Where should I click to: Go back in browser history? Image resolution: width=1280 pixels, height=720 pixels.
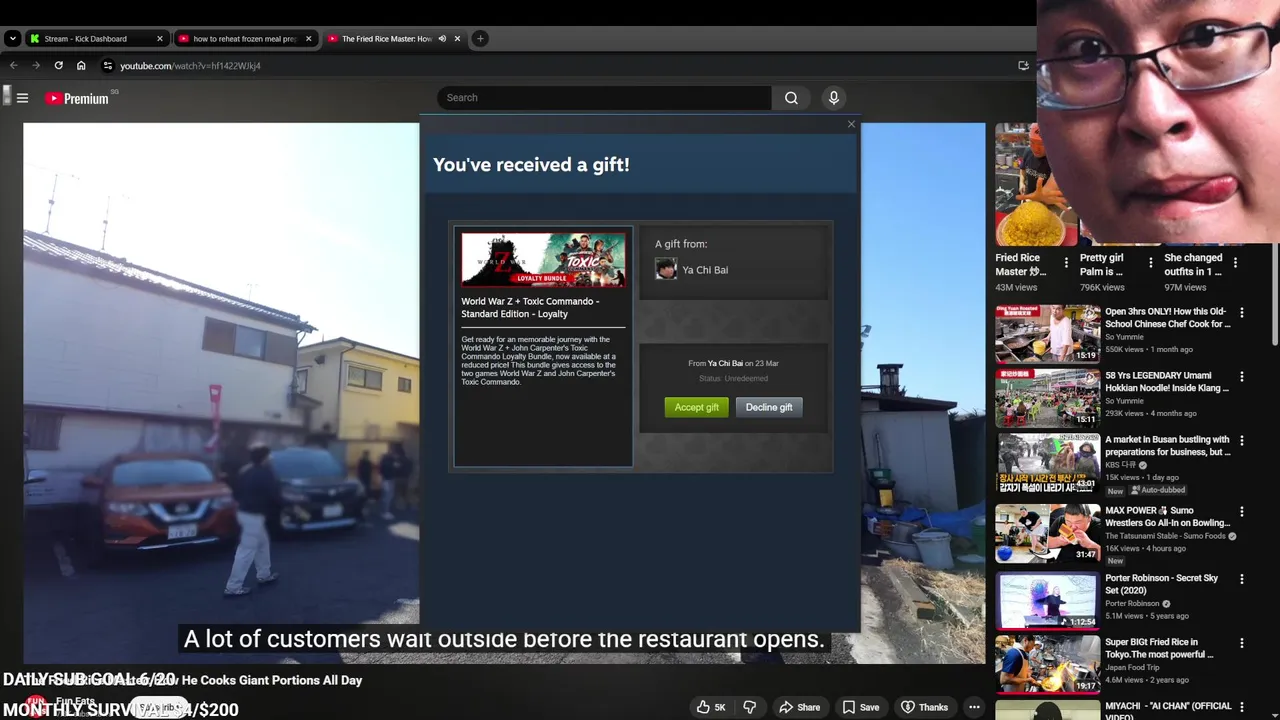point(13,66)
